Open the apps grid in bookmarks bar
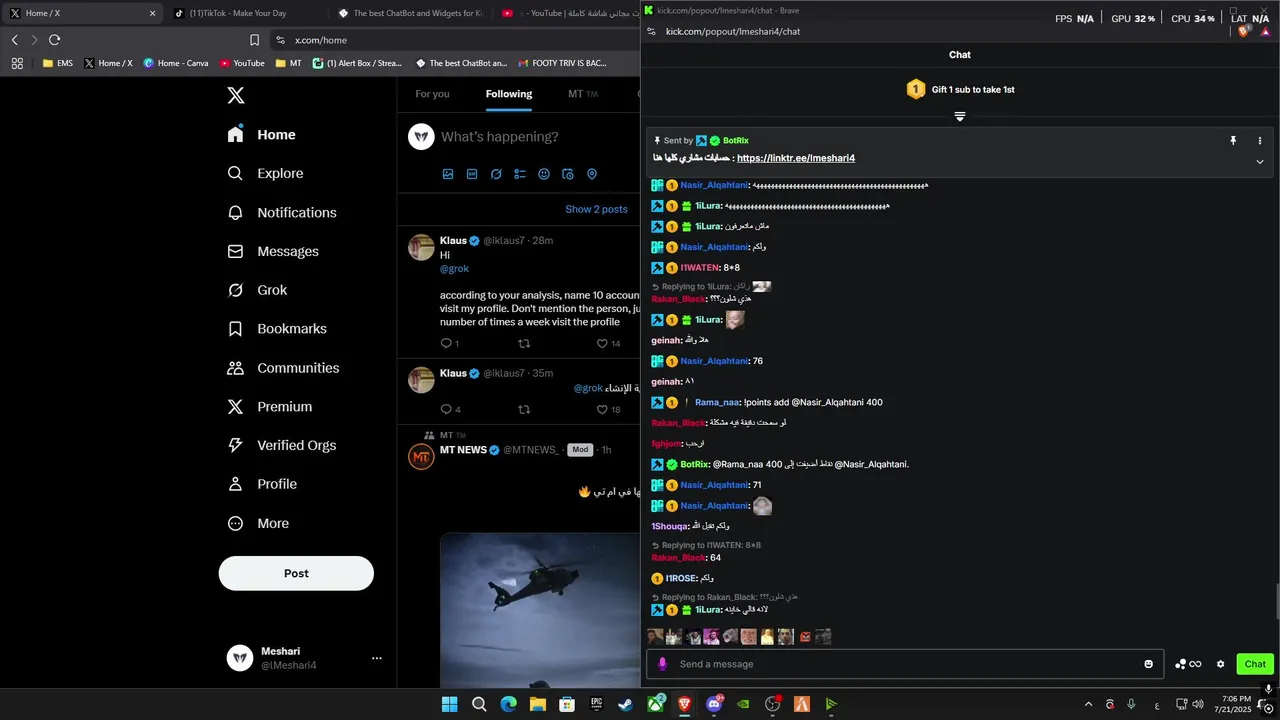Screen dimensions: 1280x720 coord(17,63)
